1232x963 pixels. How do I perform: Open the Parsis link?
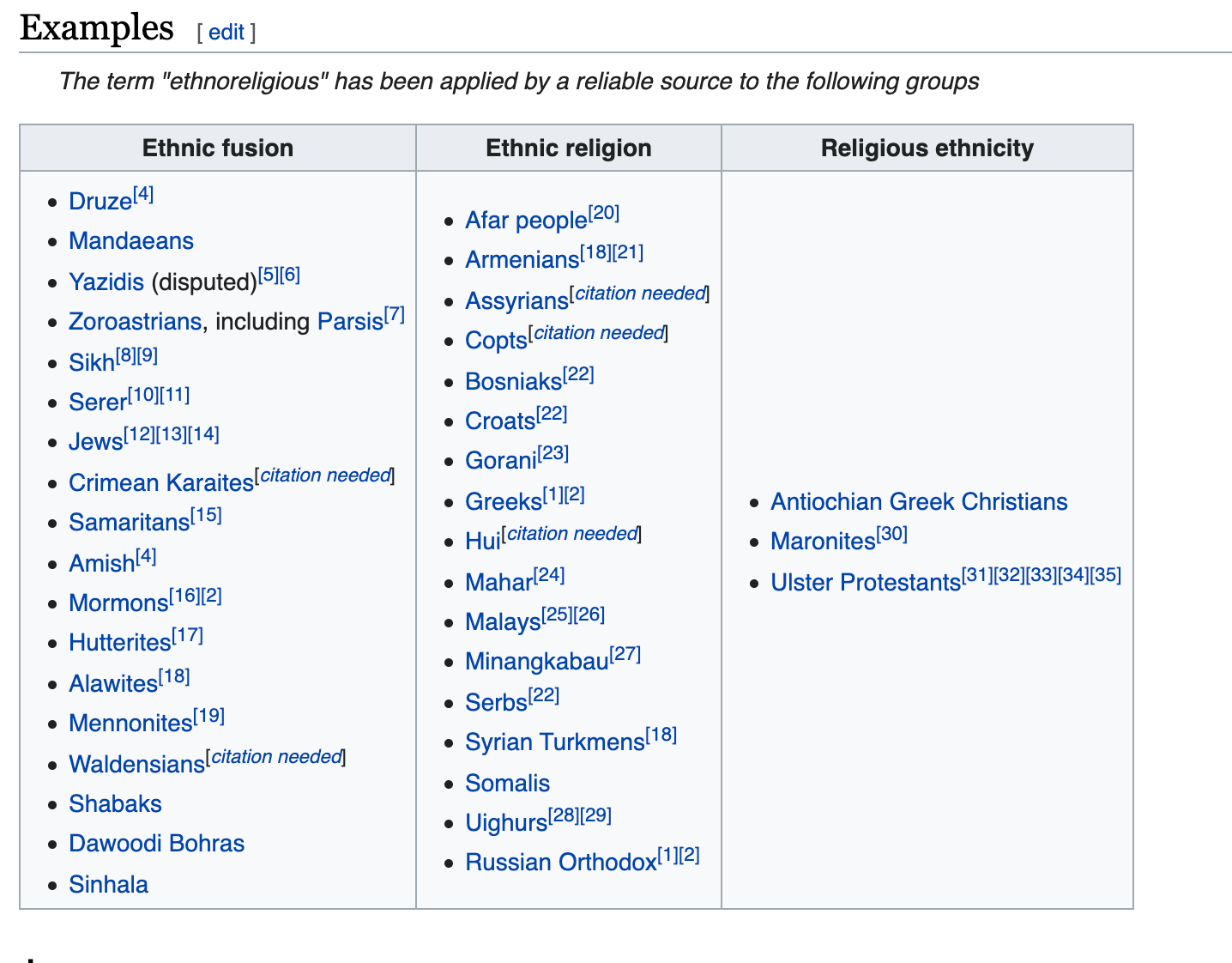(x=349, y=322)
